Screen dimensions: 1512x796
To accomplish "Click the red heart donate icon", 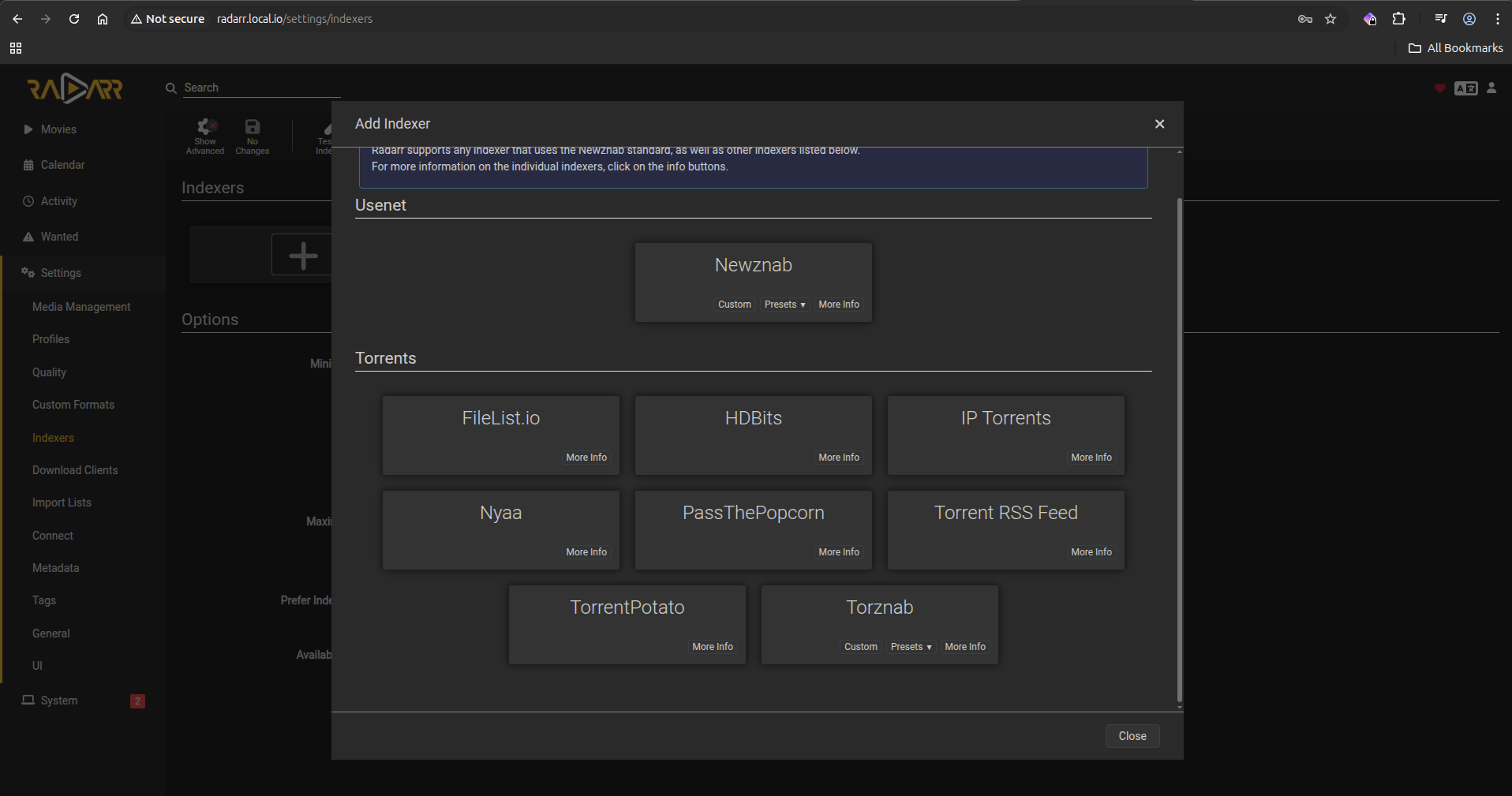I will (1439, 88).
